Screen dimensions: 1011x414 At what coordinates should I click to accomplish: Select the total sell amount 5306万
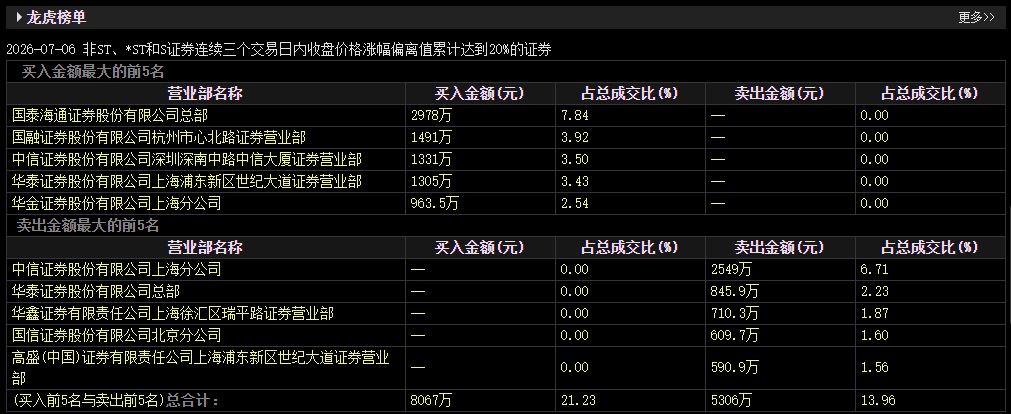coord(731,400)
